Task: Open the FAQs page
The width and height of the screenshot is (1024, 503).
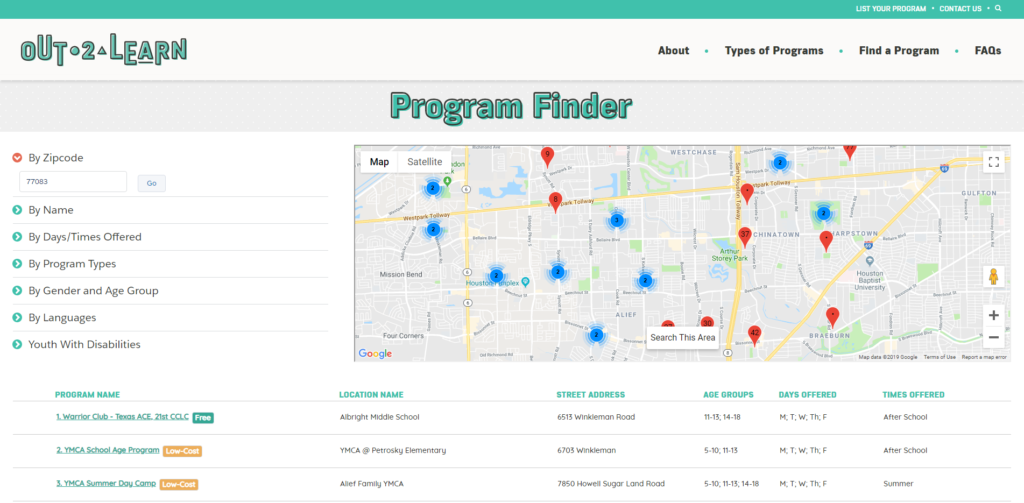Action: (x=987, y=50)
